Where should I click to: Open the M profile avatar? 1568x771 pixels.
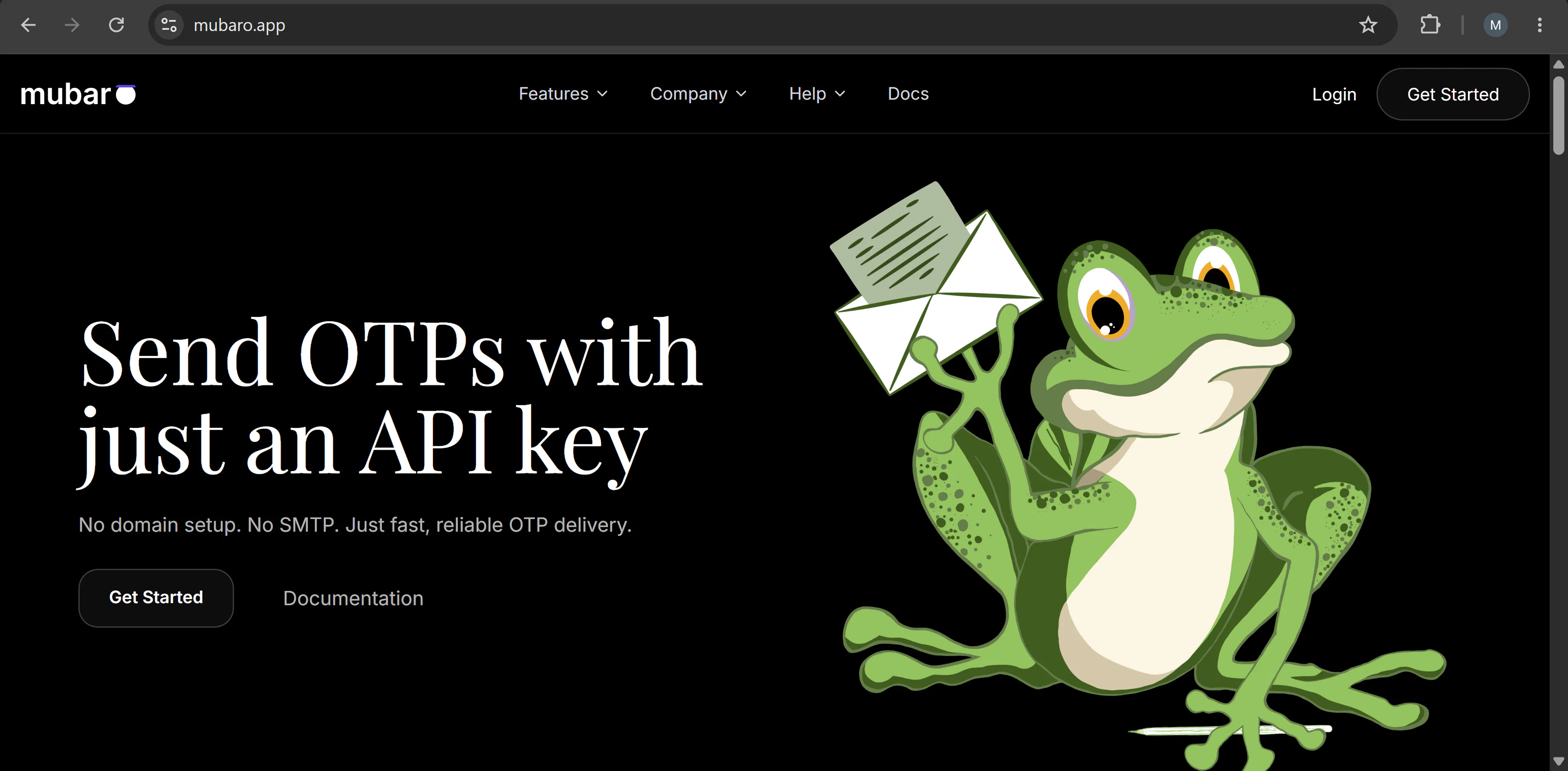1495,25
